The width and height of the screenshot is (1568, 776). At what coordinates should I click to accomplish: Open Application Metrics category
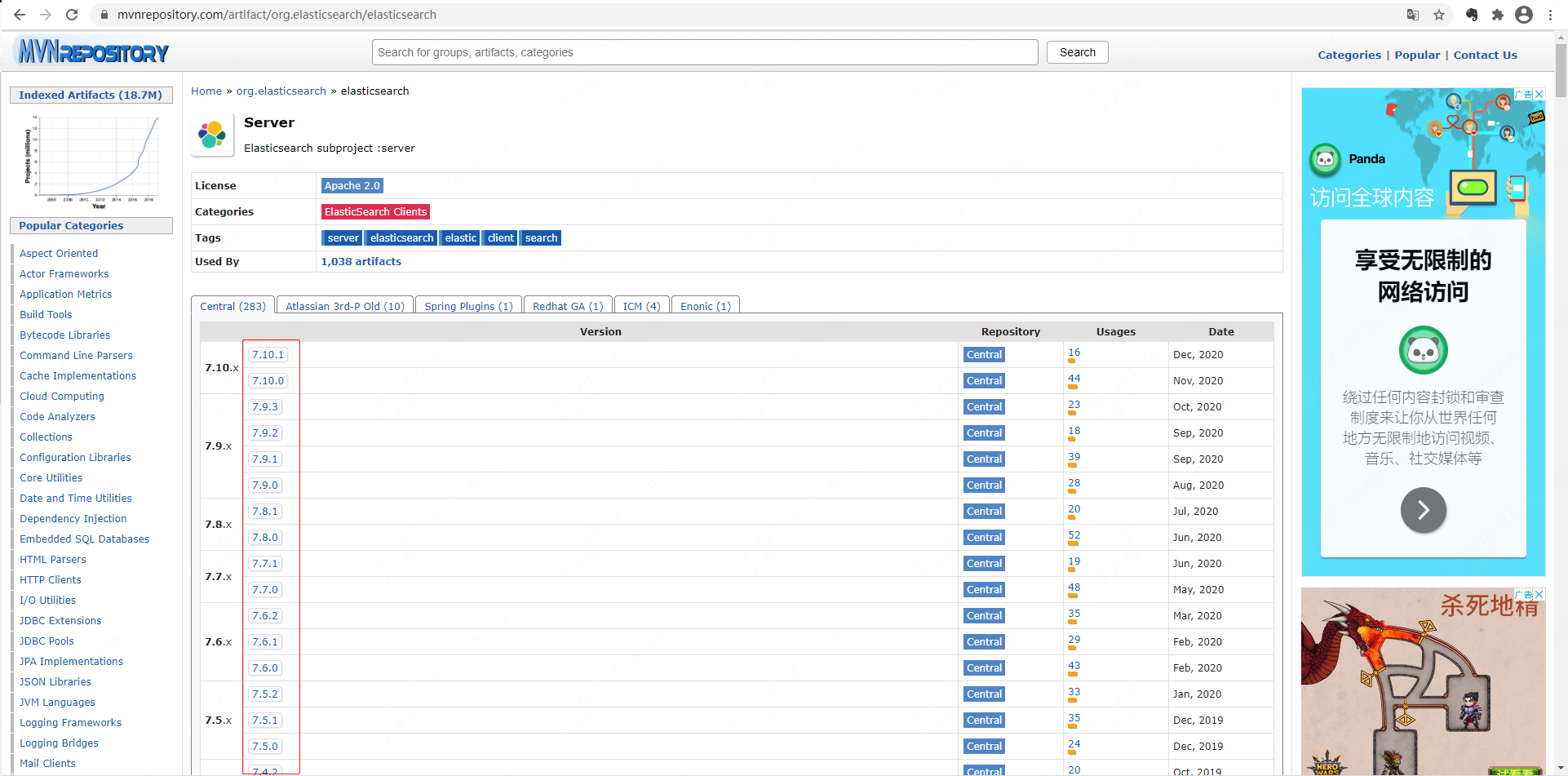click(x=66, y=295)
